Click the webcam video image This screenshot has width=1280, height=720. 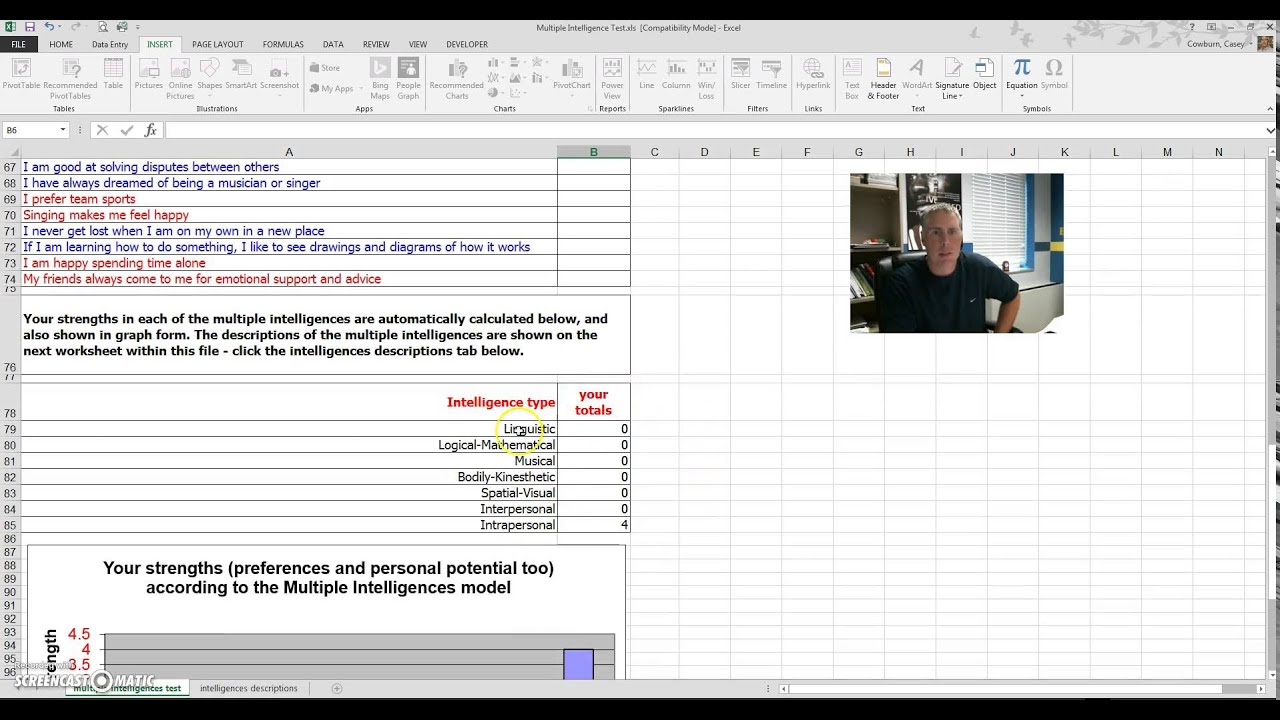click(x=957, y=253)
